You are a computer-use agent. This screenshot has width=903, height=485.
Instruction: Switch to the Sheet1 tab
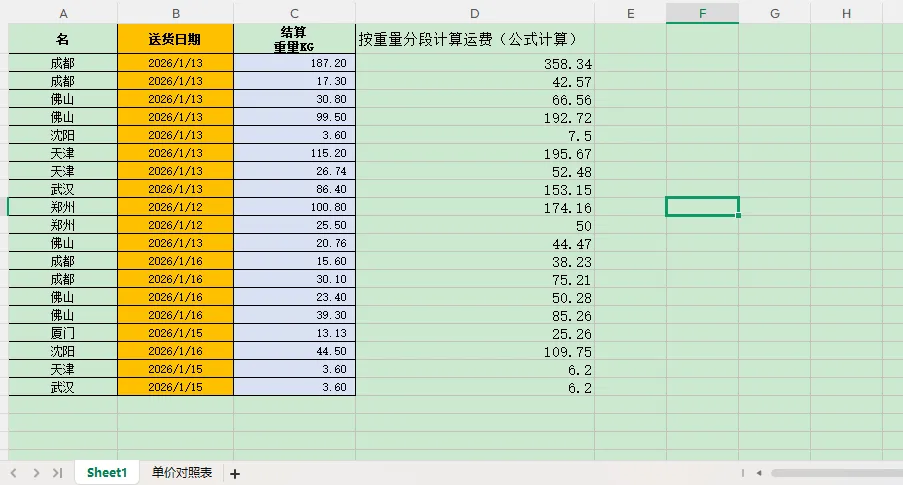click(x=107, y=473)
